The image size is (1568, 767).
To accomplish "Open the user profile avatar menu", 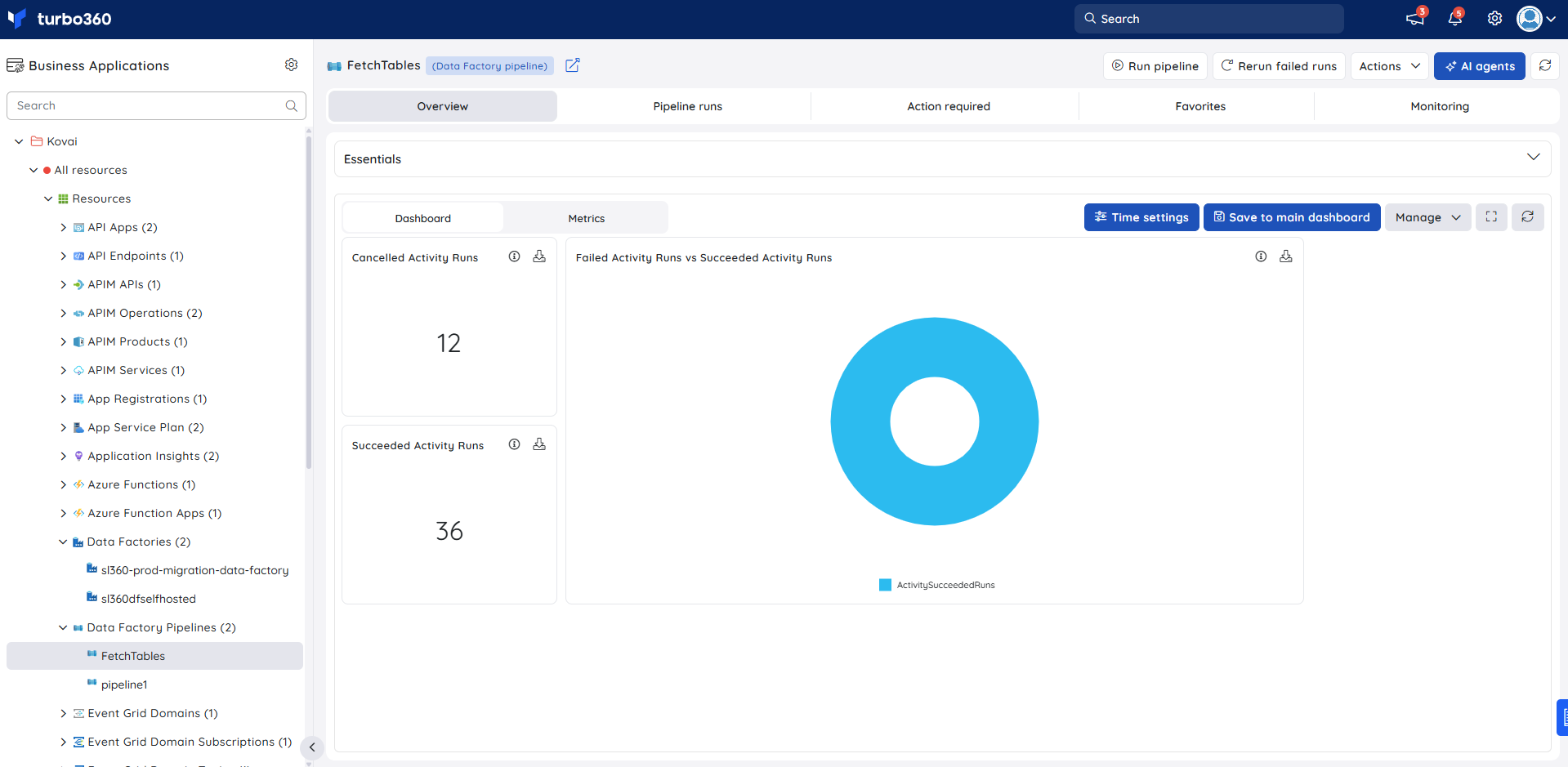I will [1535, 19].
